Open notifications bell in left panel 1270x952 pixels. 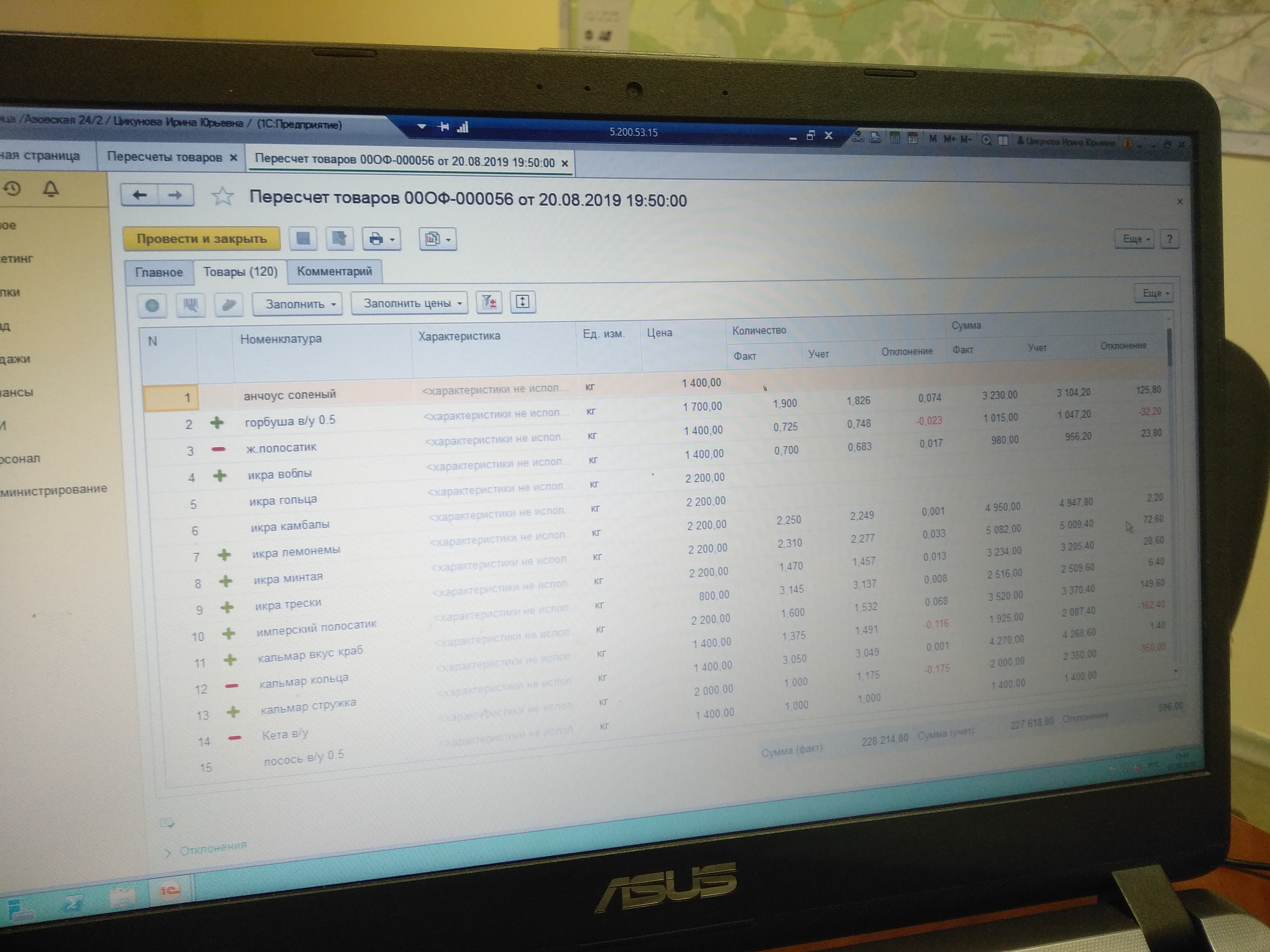[51, 189]
